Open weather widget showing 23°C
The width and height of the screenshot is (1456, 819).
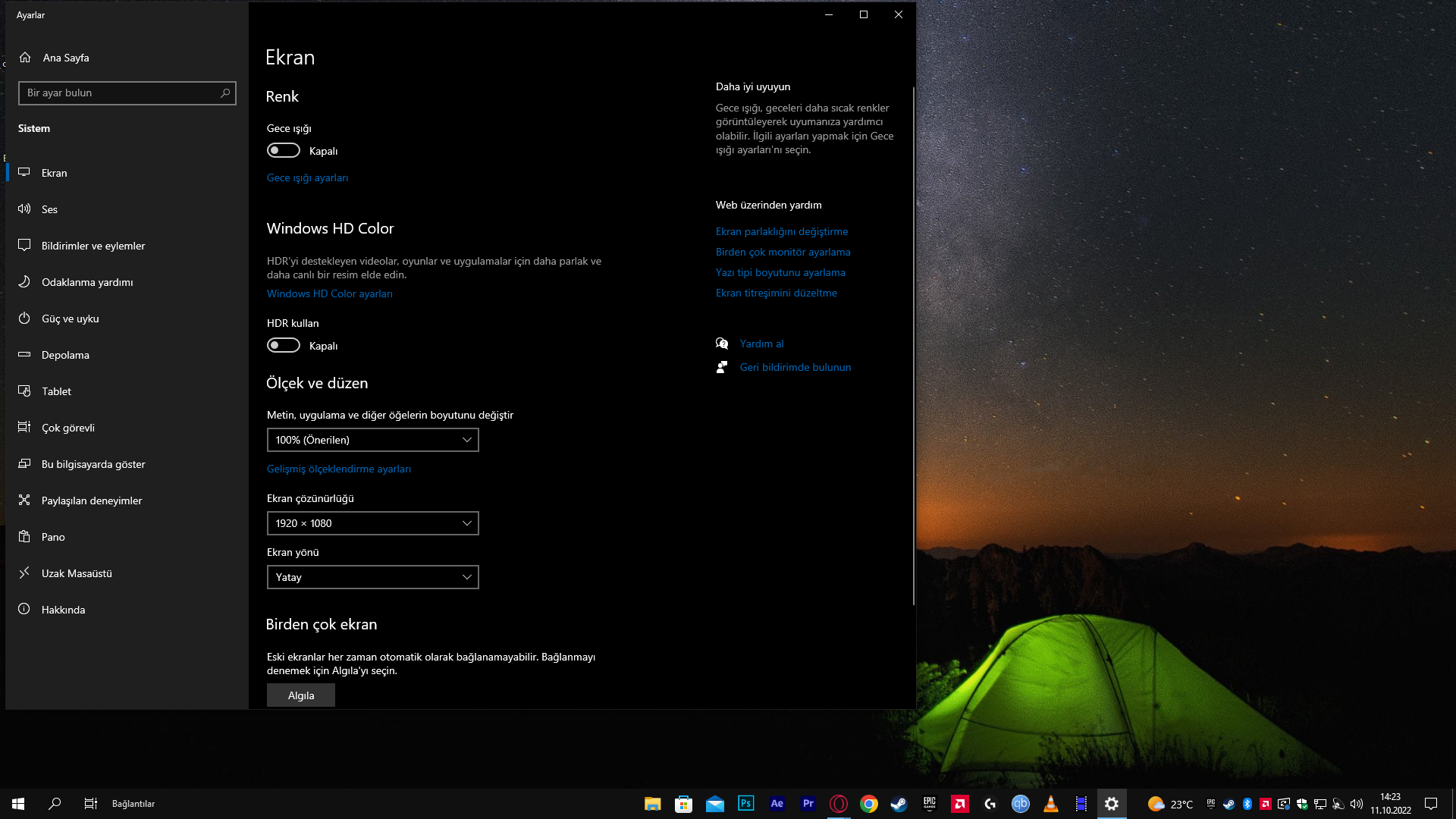(x=1170, y=804)
